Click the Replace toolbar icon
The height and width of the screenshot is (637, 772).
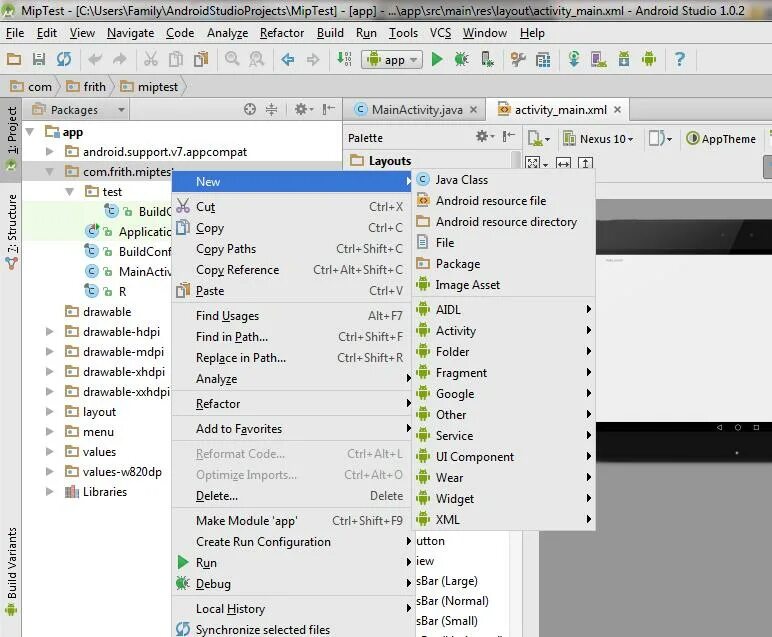[257, 59]
